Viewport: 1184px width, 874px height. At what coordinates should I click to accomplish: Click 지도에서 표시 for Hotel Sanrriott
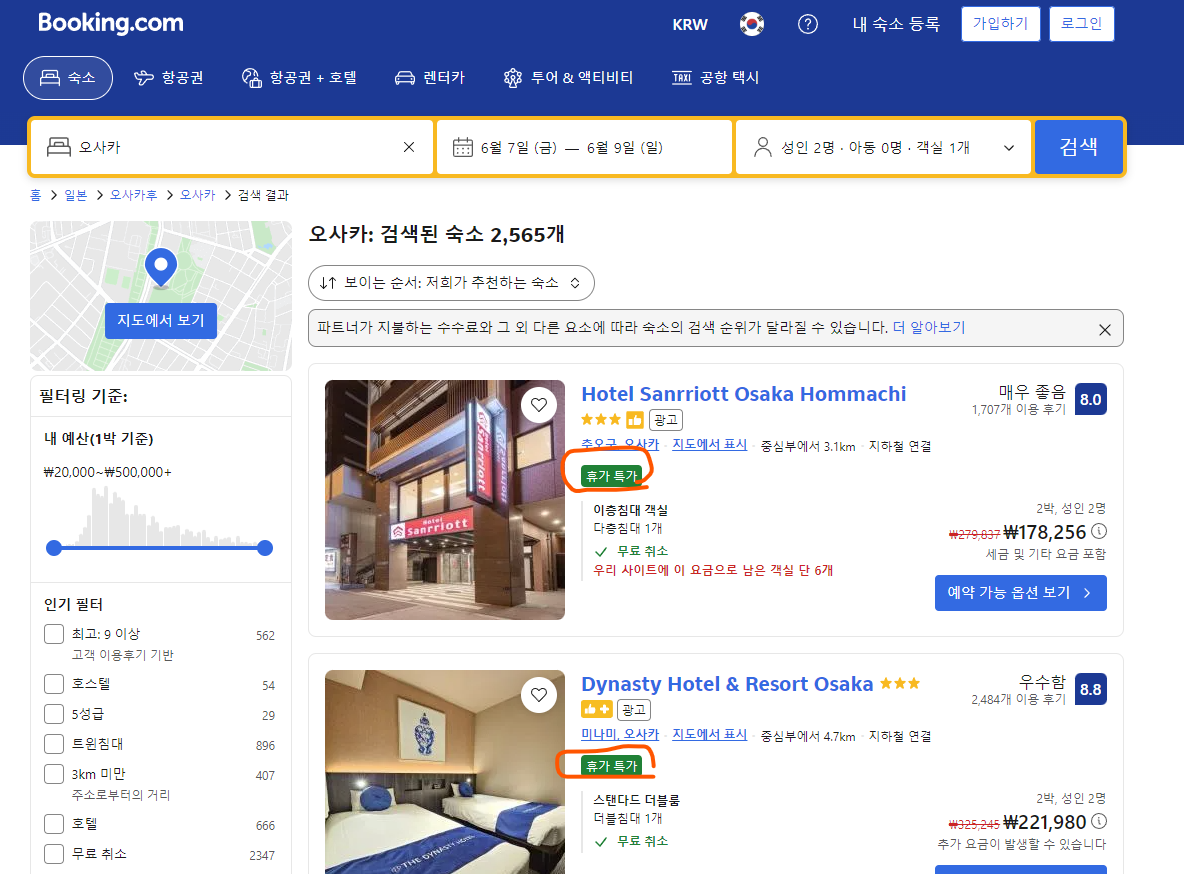click(x=710, y=445)
